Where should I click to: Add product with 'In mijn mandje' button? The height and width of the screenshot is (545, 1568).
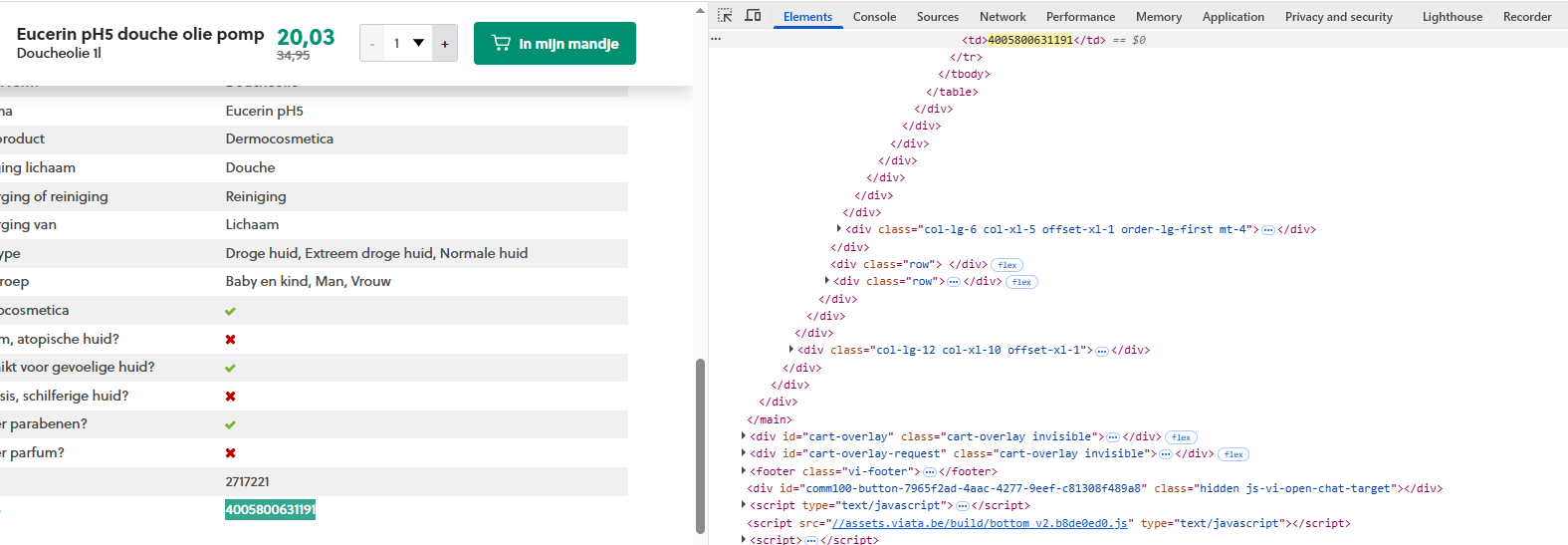(555, 44)
